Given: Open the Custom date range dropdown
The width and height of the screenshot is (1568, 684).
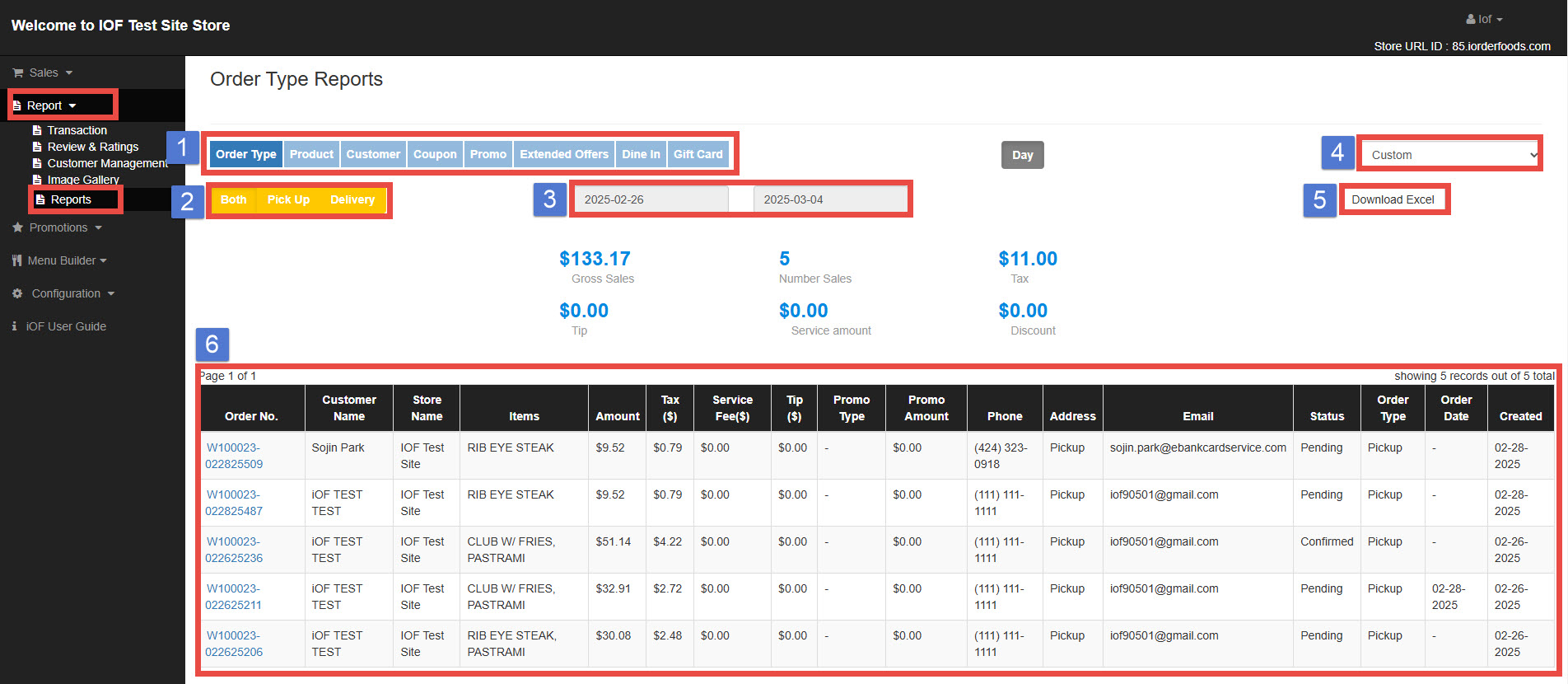Looking at the screenshot, I should tap(1449, 155).
